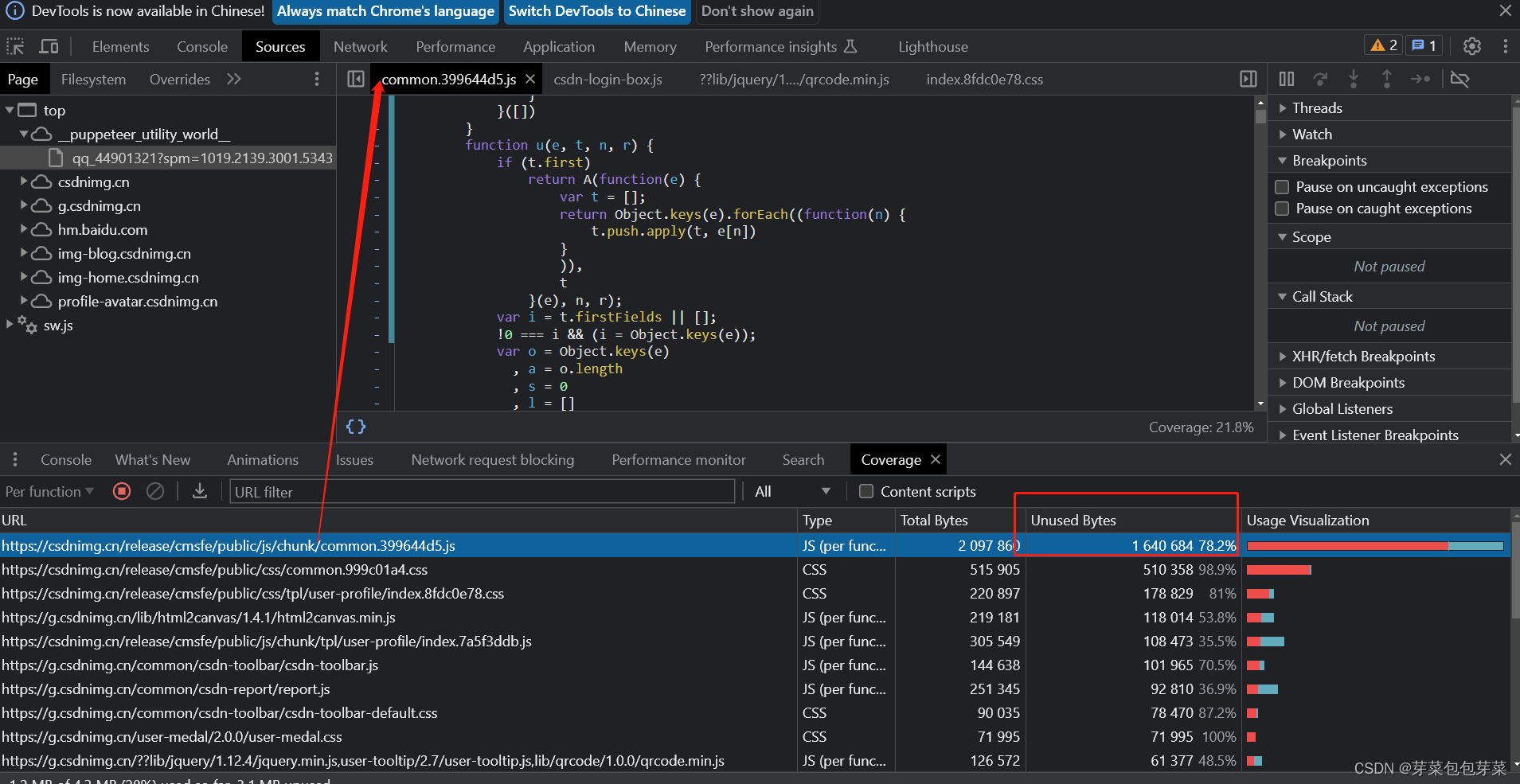Pretty-print the source with curly braces icon
Image resolution: width=1520 pixels, height=784 pixels.
tap(356, 427)
